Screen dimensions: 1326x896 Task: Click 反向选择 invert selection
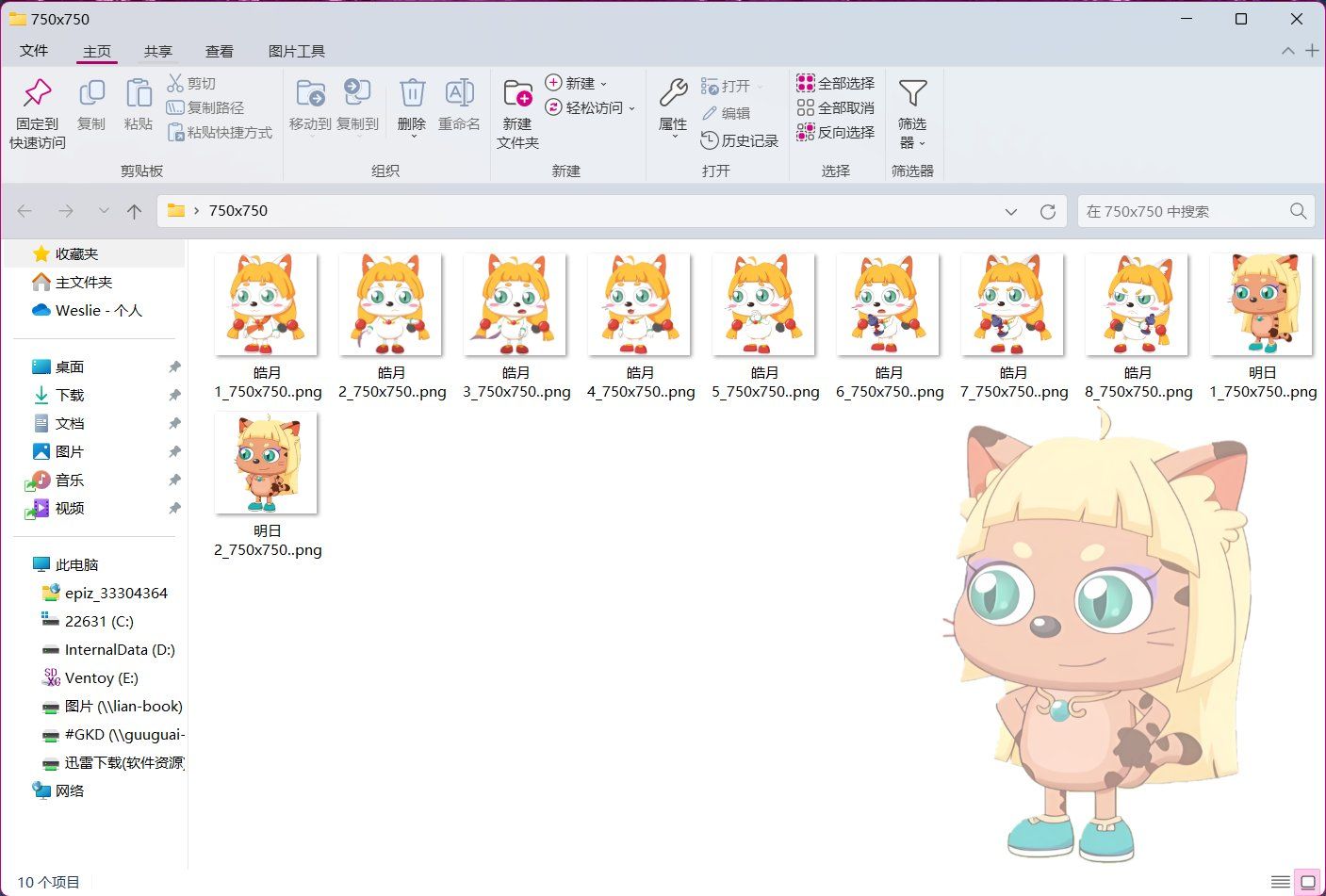click(x=836, y=132)
